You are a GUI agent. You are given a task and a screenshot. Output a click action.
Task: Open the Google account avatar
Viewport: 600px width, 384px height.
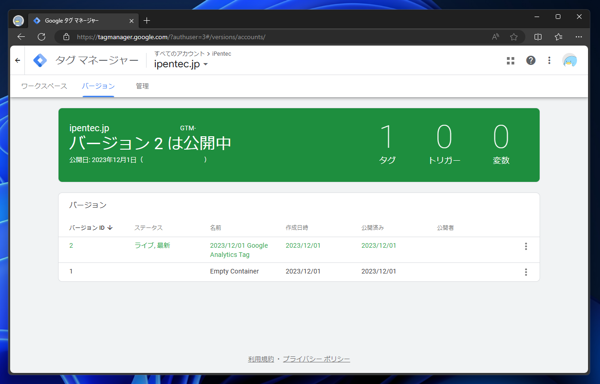(570, 60)
